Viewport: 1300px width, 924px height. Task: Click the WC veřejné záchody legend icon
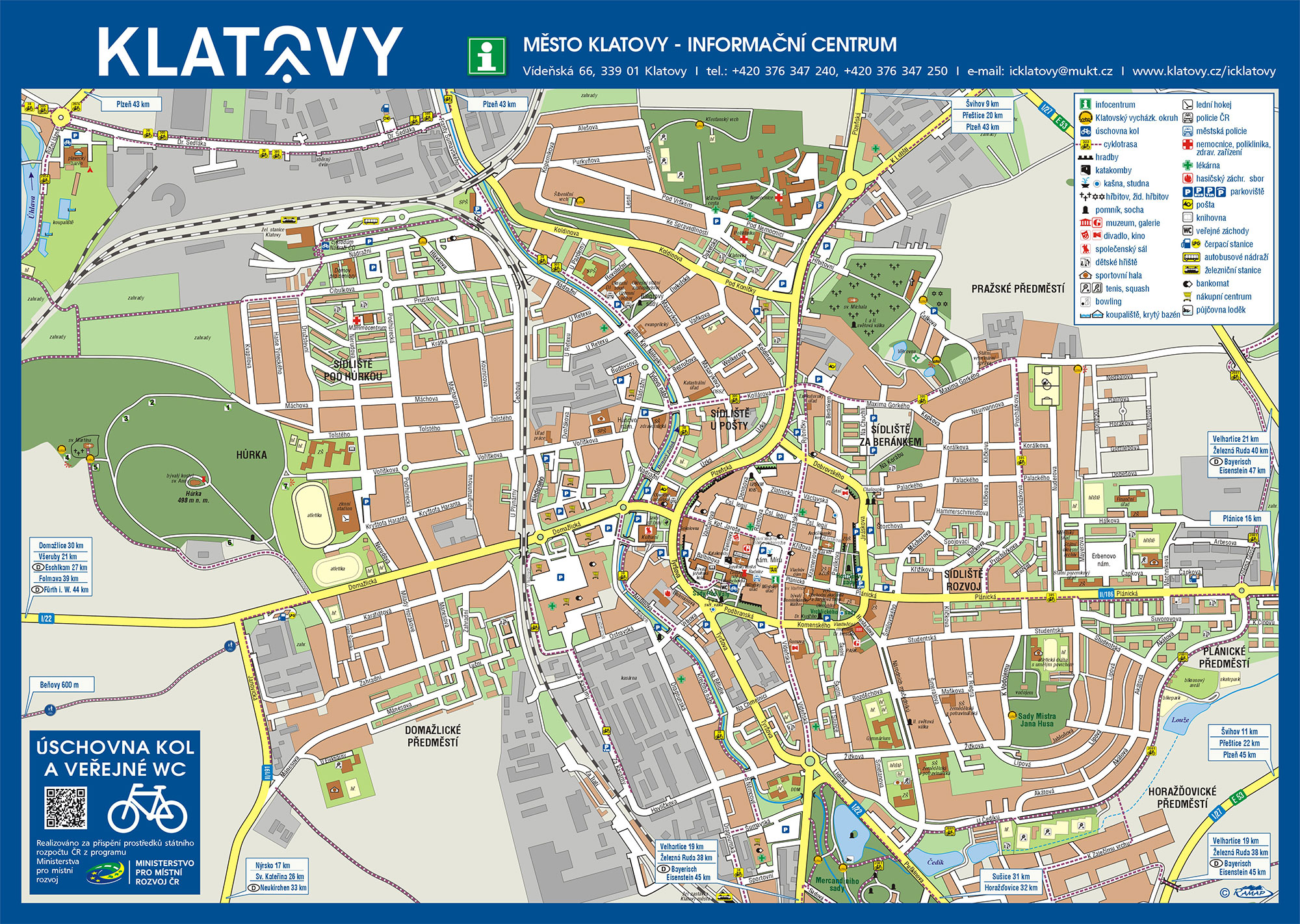click(1187, 231)
